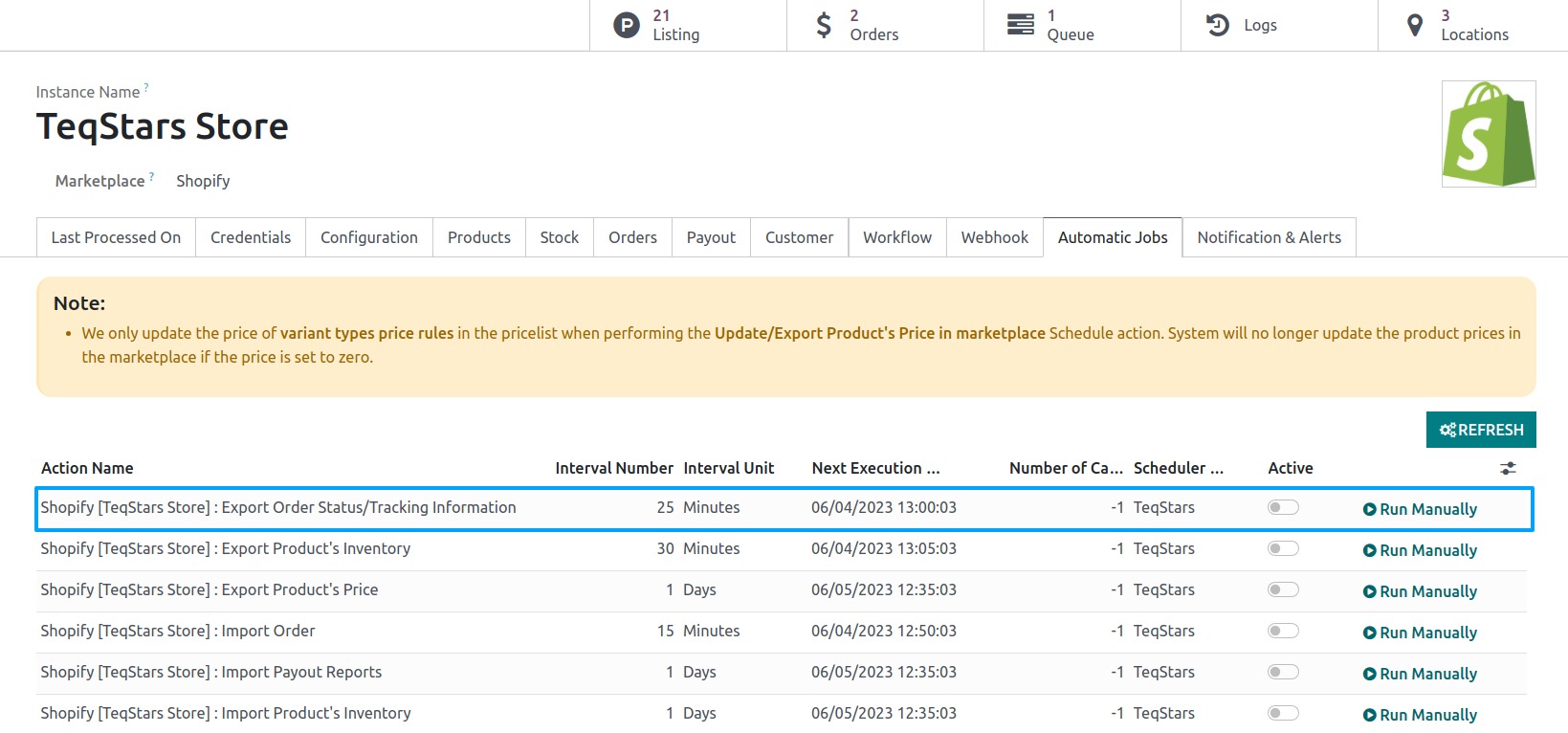Open the Listing stat button icon

coord(627,25)
